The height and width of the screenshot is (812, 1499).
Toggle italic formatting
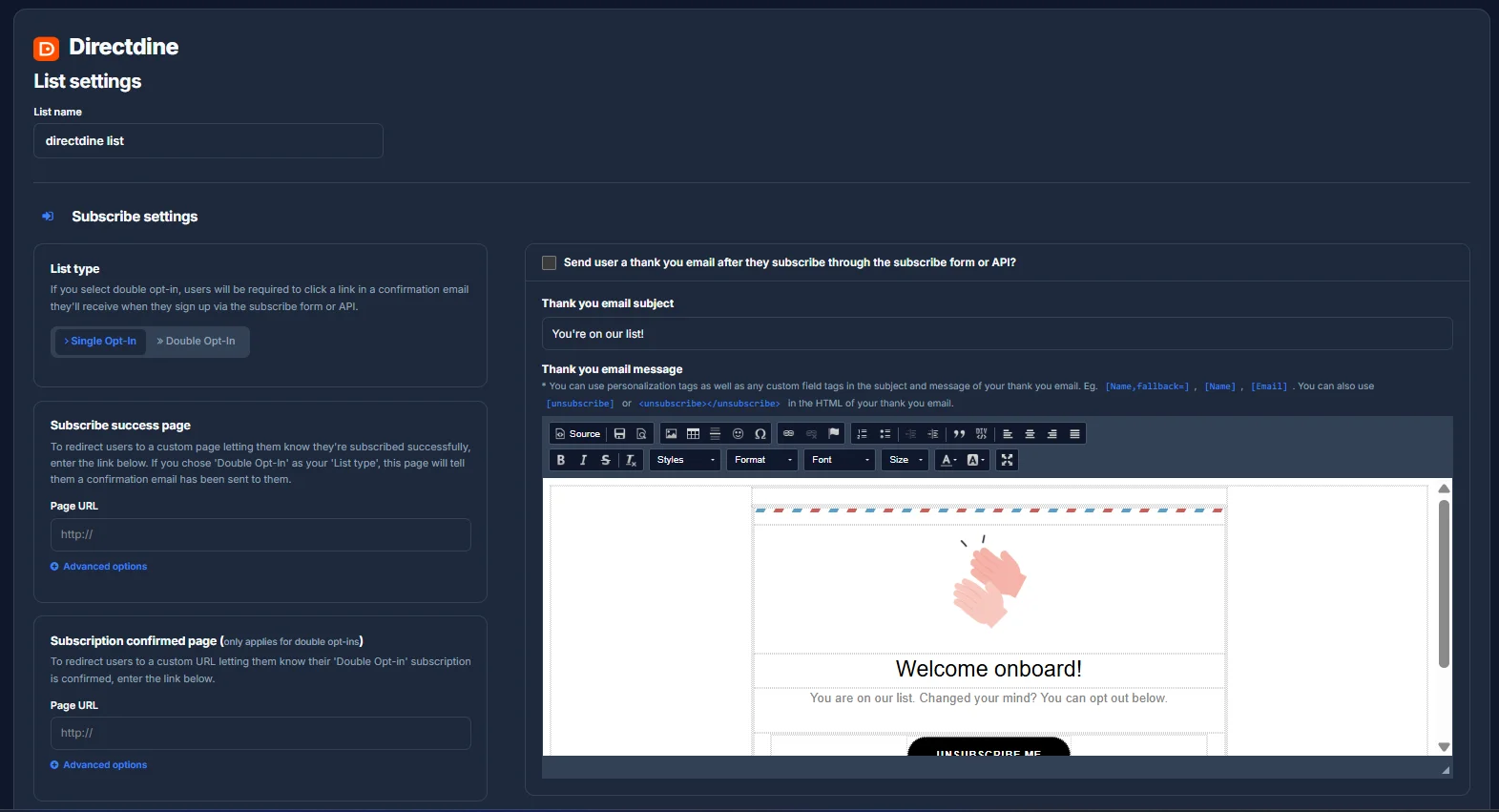583,460
